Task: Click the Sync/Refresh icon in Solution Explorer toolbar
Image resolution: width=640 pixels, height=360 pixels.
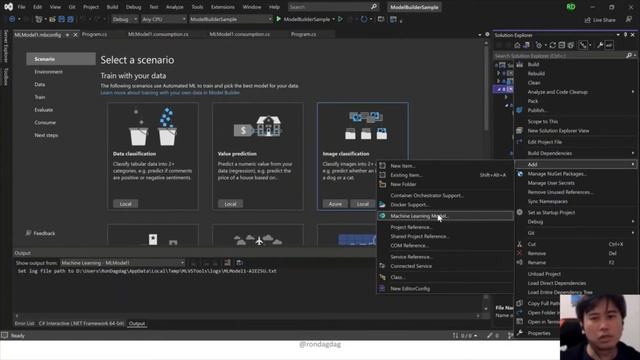Action: [x=552, y=45]
